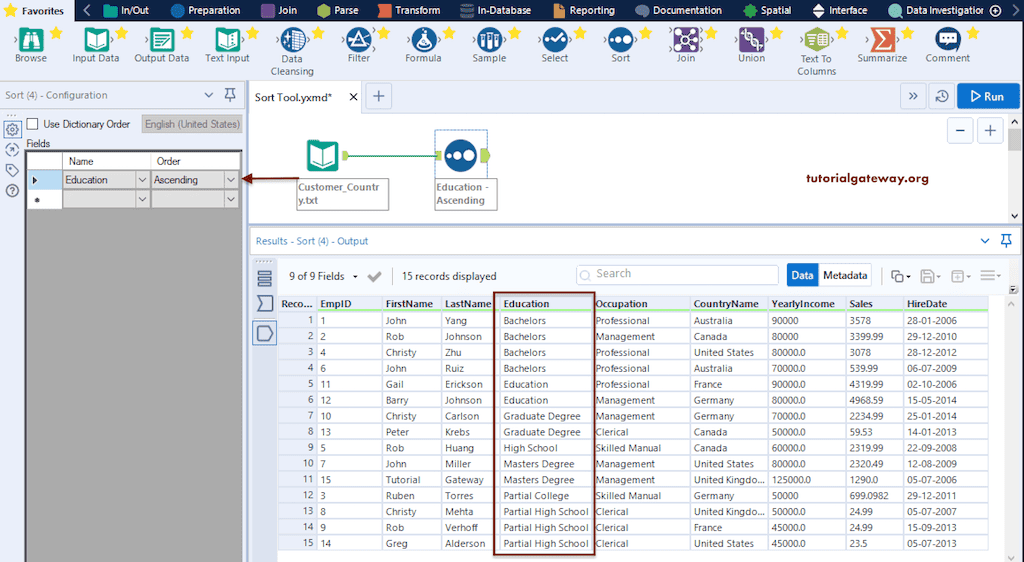This screenshot has height=562, width=1024.
Task: Expand the 9 of 9 Fields dropdown
Action: [355, 277]
